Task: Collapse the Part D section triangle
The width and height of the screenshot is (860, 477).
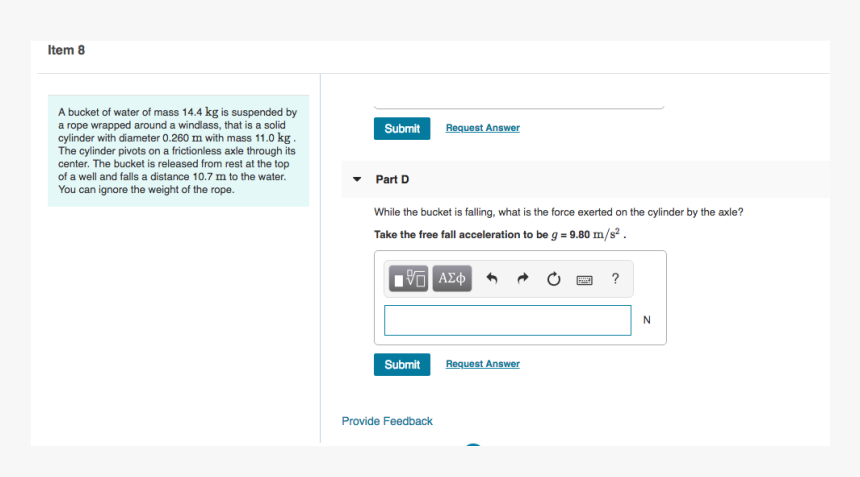Action: [x=357, y=180]
